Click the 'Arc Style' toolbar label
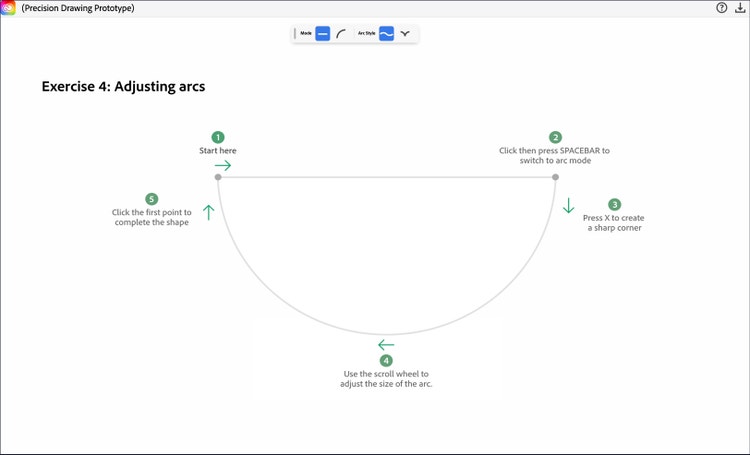 pos(367,33)
